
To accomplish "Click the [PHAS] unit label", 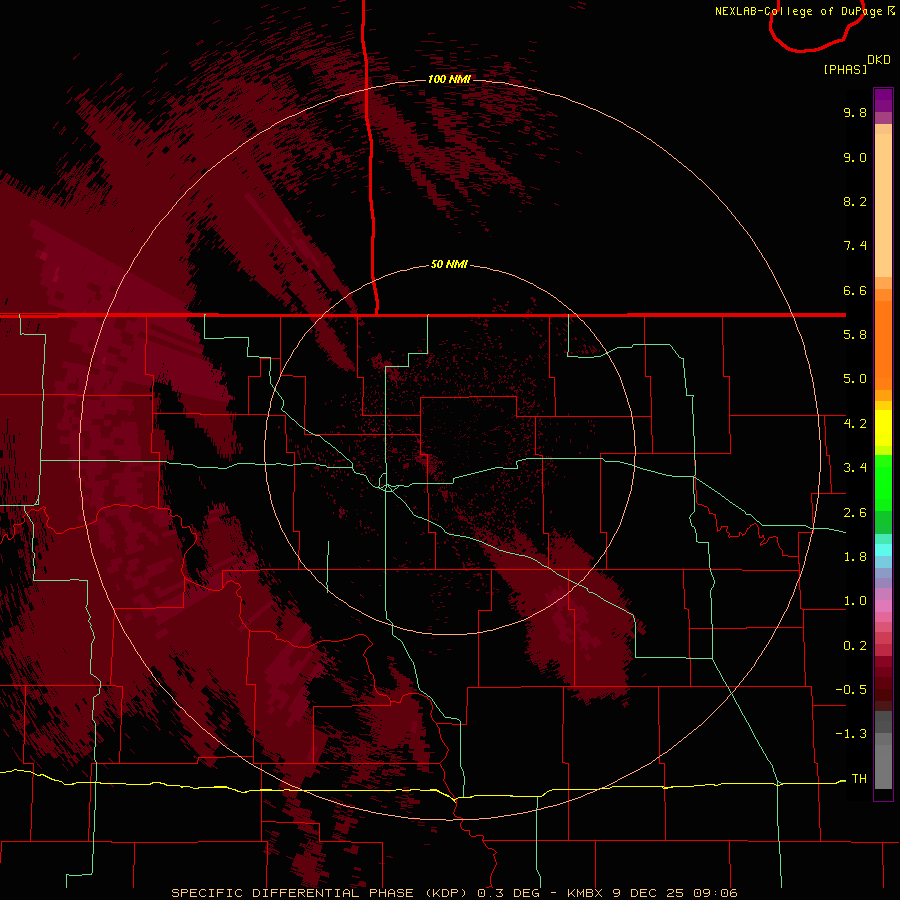I will (845, 69).
